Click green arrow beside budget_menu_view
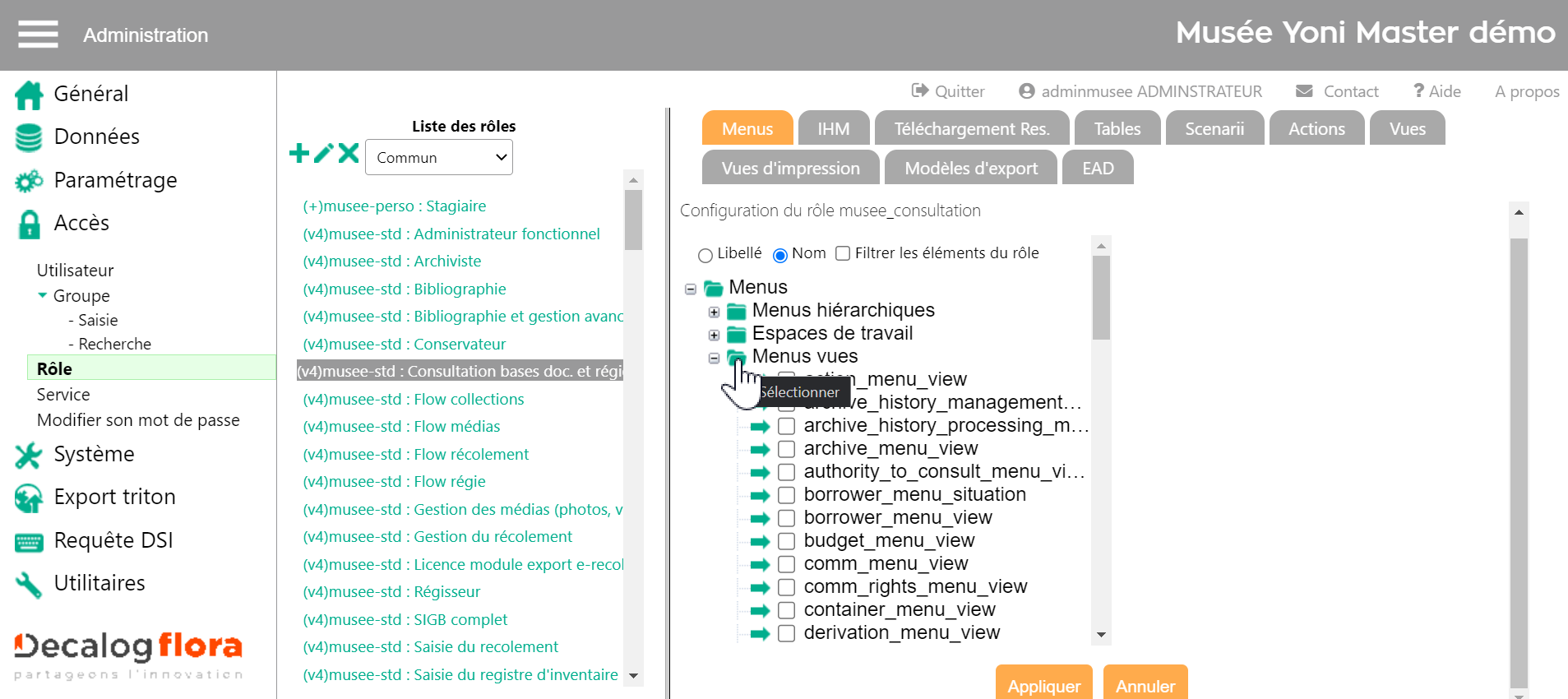This screenshot has width=1568, height=699. pyautogui.click(x=760, y=541)
